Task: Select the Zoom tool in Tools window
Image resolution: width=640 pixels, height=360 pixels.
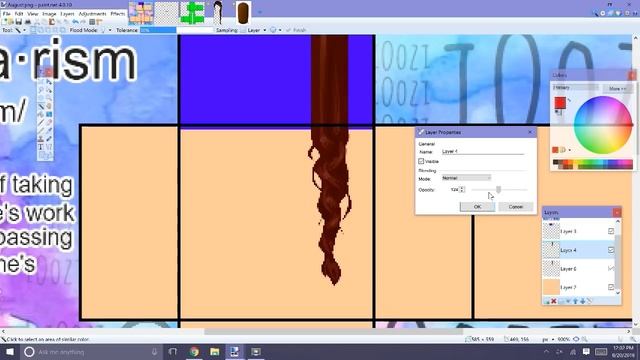Action: [x=49, y=98]
